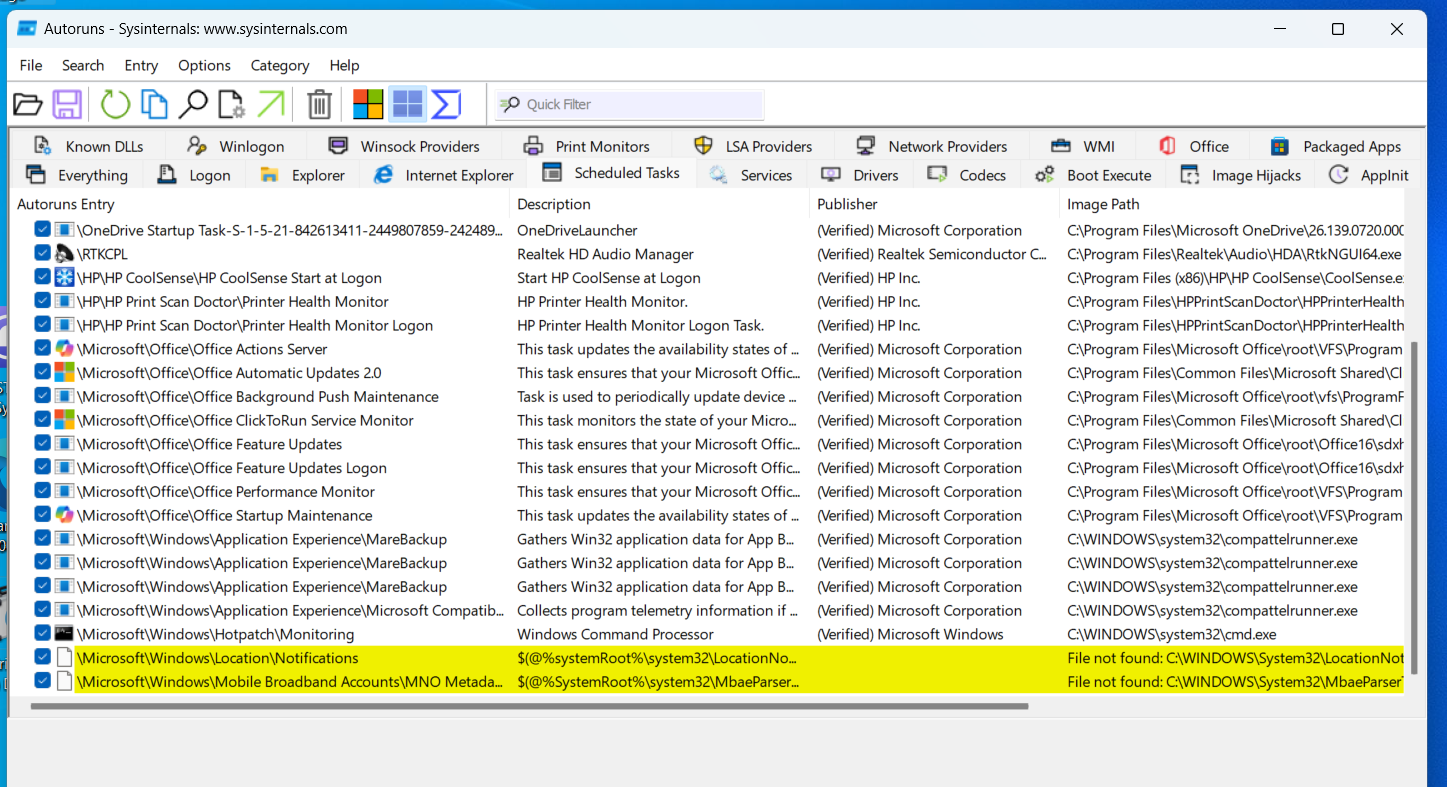Click the Realtek icon beside \RTKCPL

click(x=64, y=254)
